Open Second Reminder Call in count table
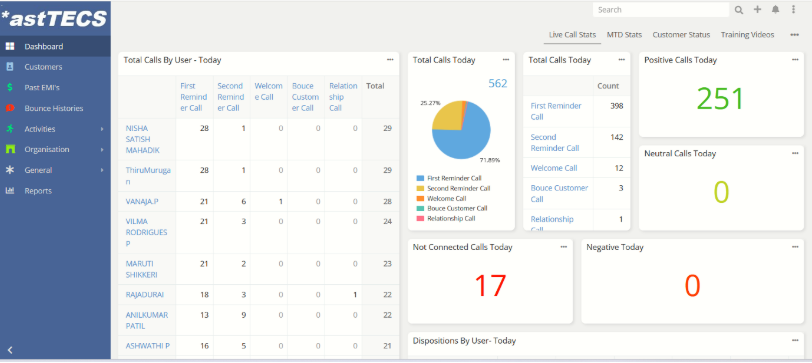812x363 pixels. point(555,142)
